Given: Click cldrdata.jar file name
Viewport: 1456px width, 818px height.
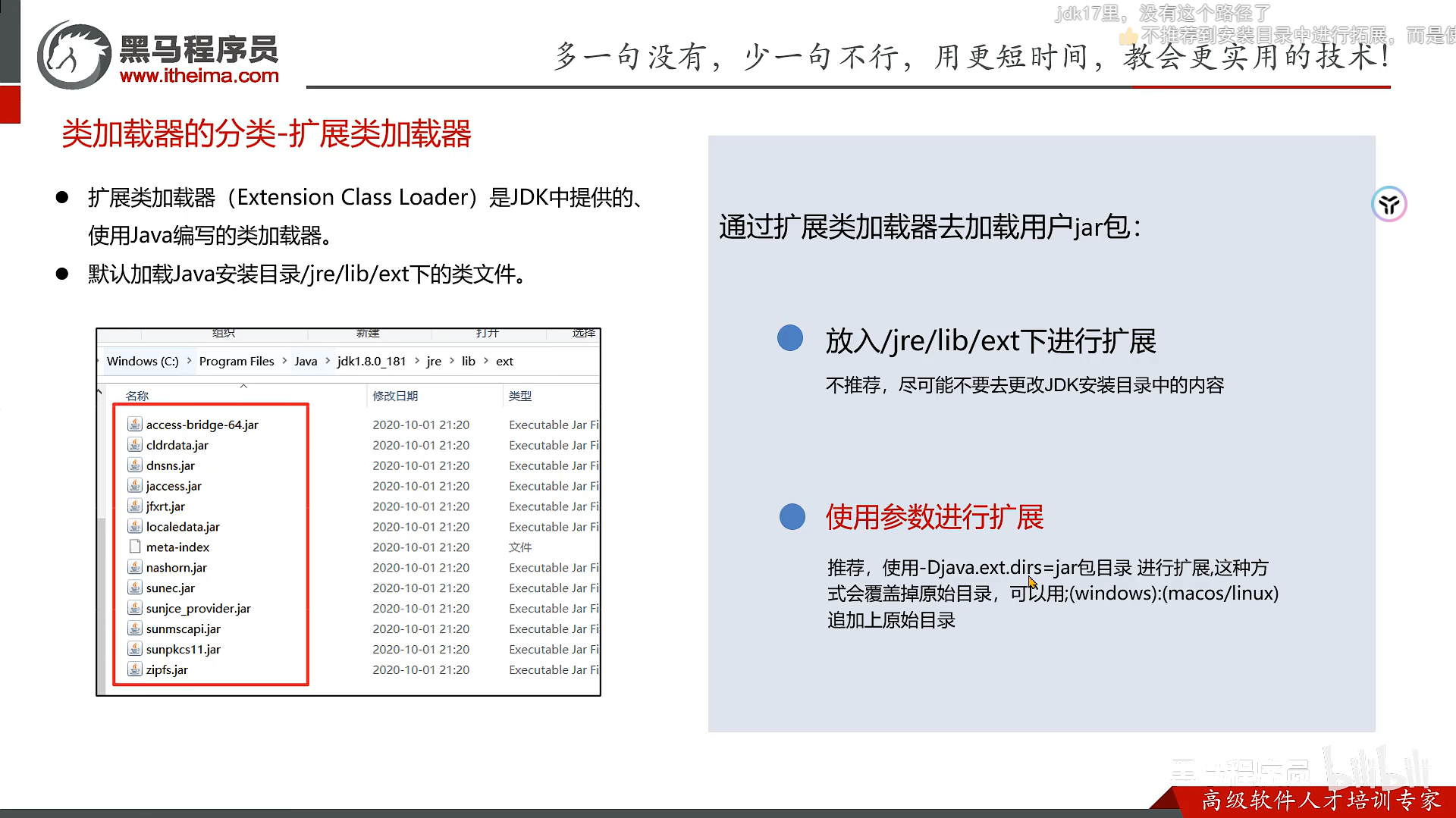Looking at the screenshot, I should tap(177, 445).
